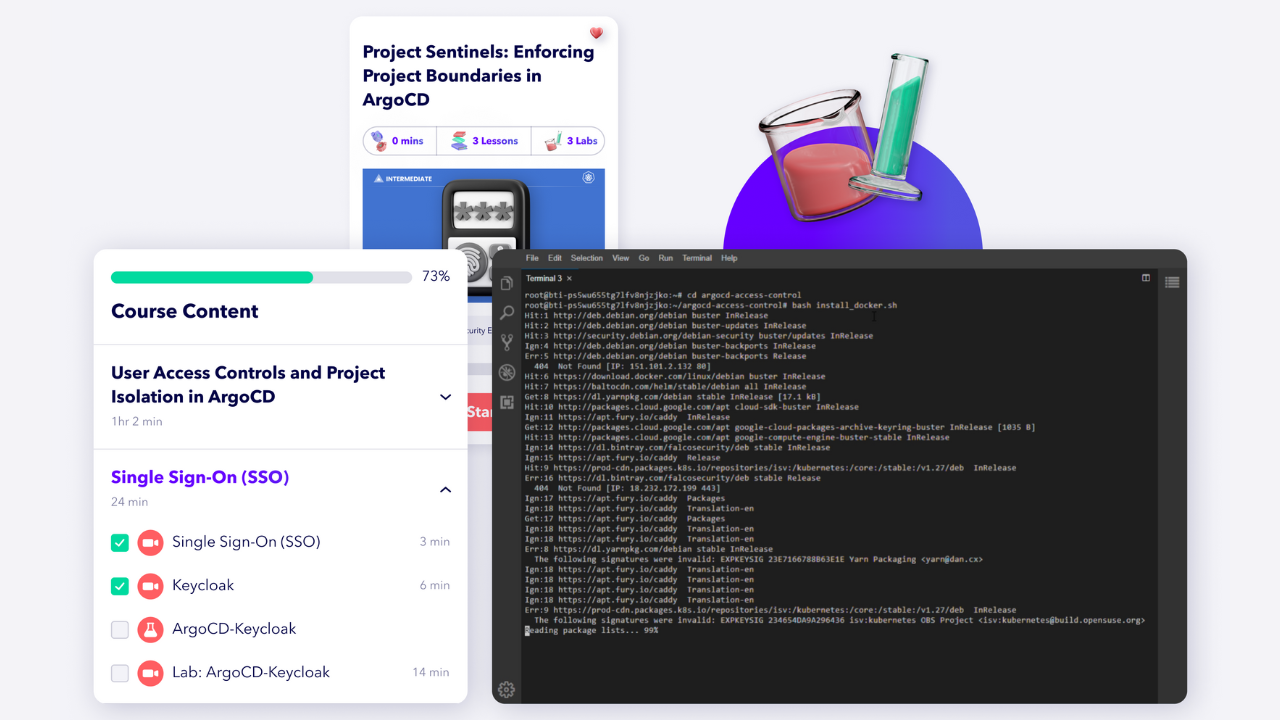Select the Terminal 3 tab
Viewport: 1280px width, 720px height.
(x=544, y=278)
